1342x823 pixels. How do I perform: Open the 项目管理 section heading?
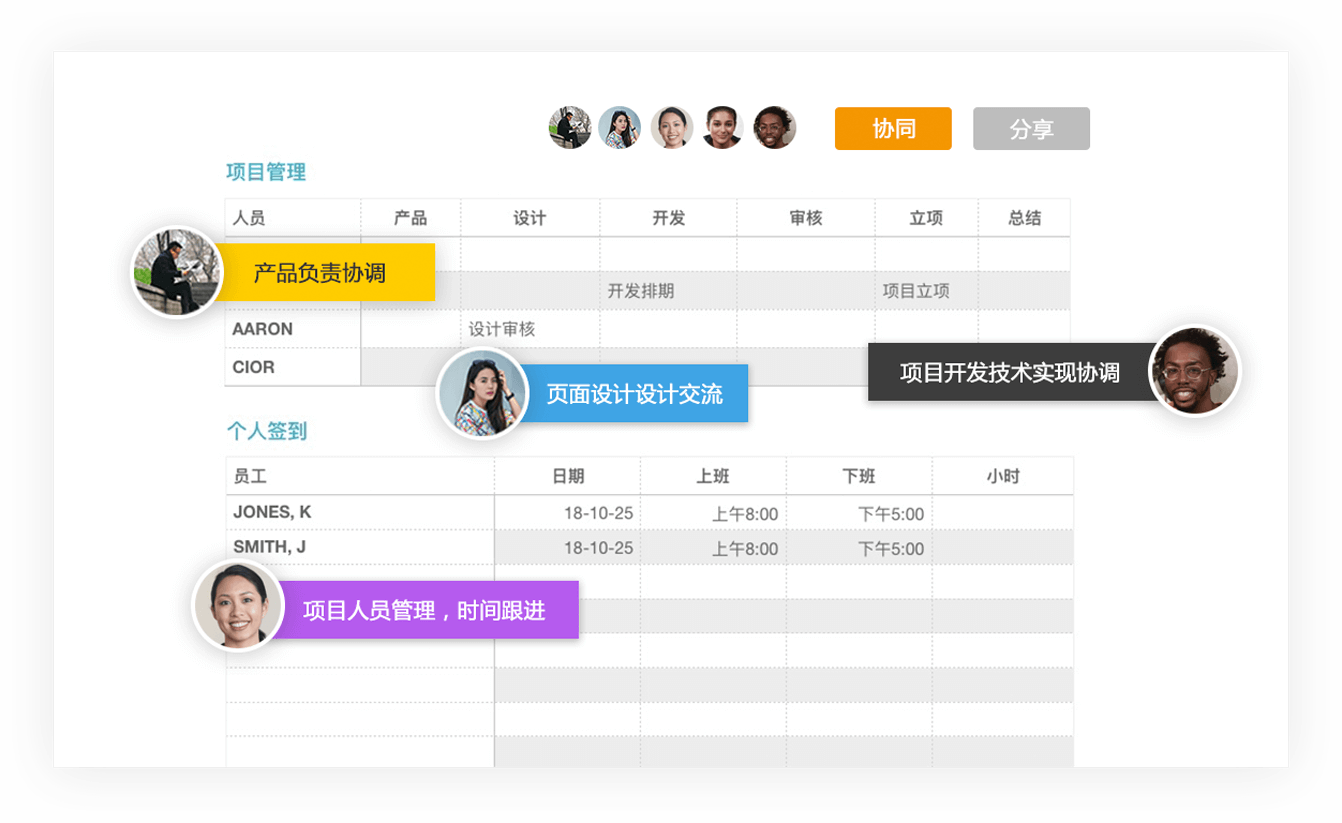pyautogui.click(x=265, y=171)
